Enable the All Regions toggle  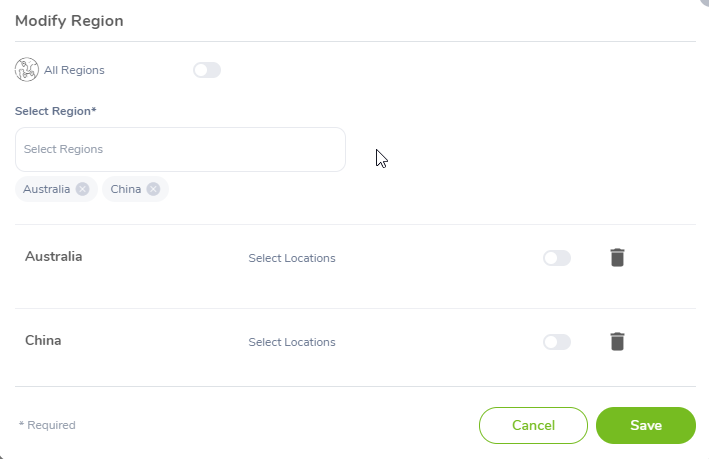point(207,70)
